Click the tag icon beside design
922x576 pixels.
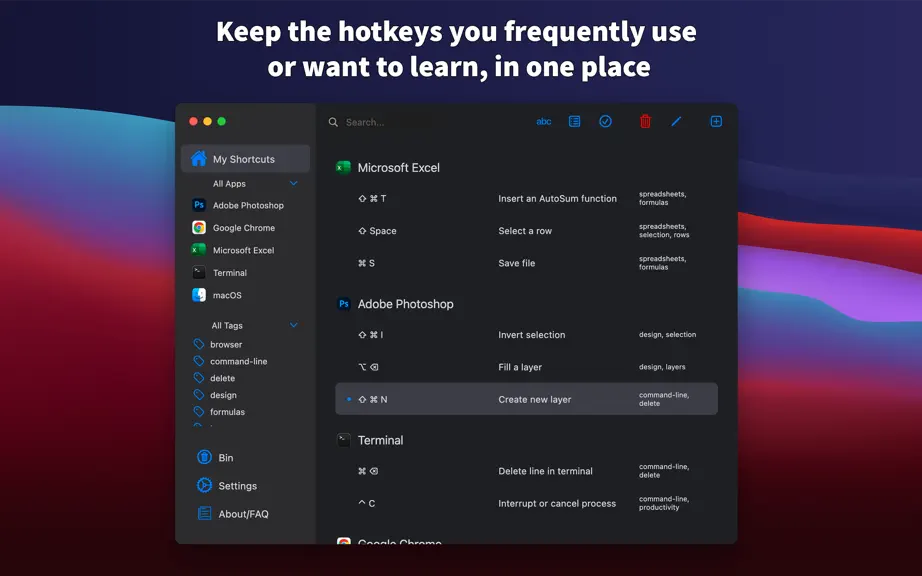click(x=199, y=394)
